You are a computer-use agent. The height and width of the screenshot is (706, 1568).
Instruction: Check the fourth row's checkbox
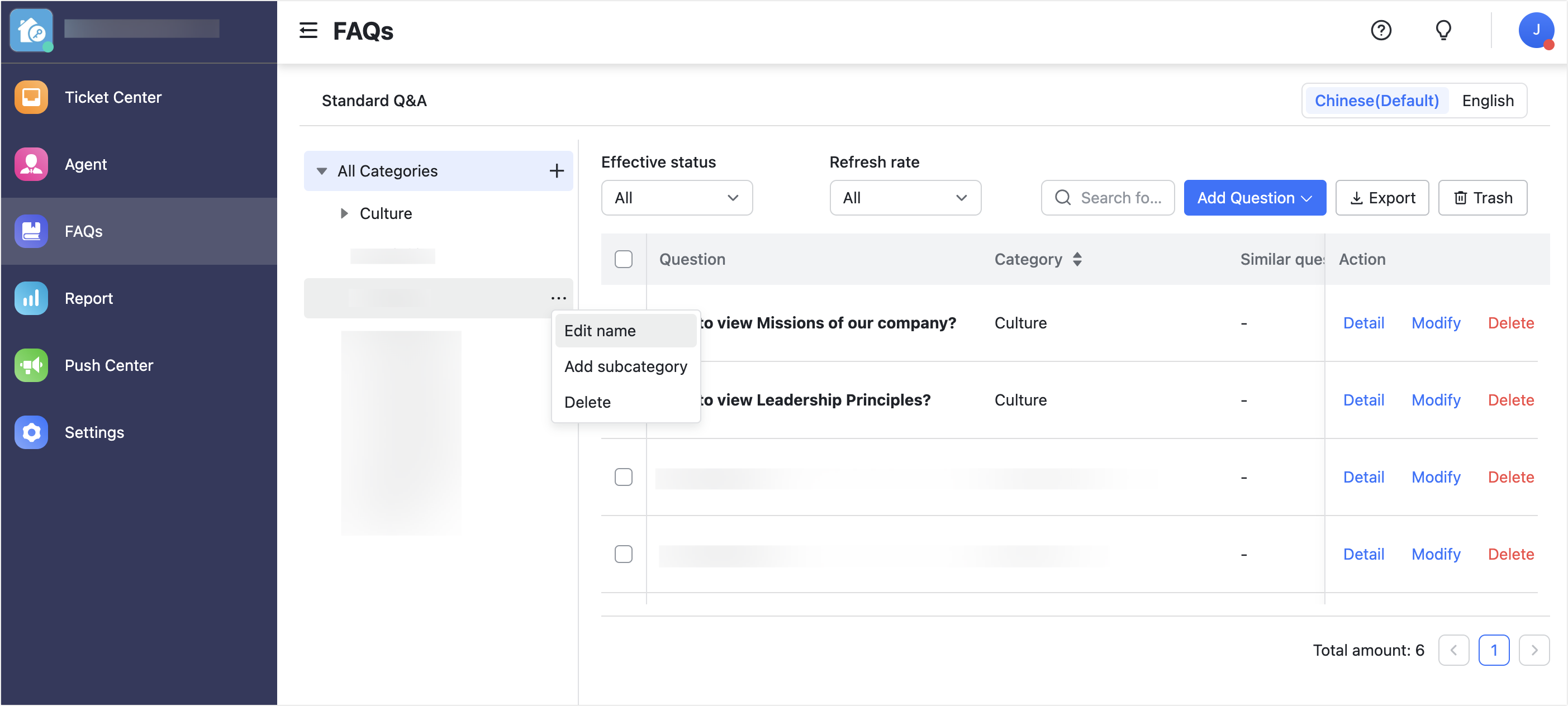click(623, 554)
